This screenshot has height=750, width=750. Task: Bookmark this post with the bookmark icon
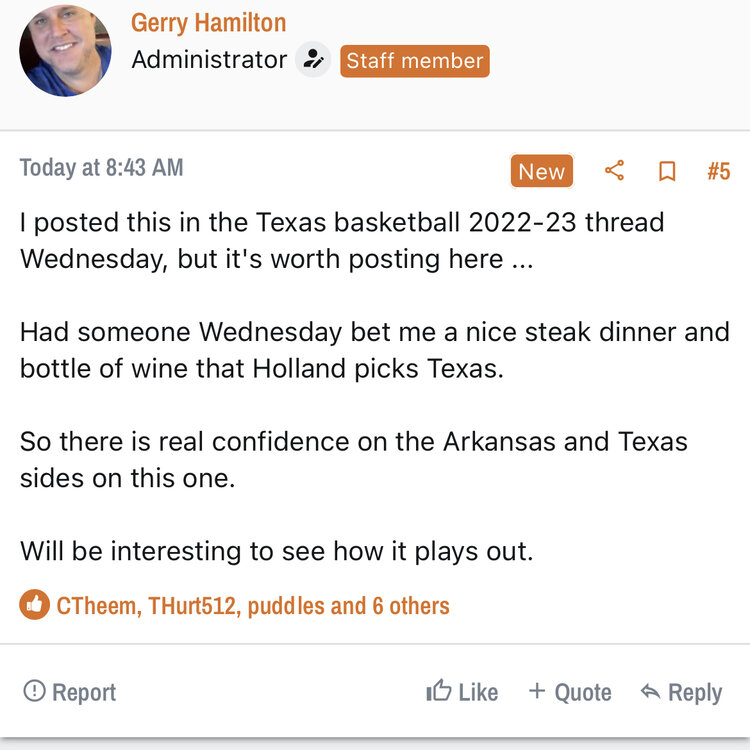pos(667,171)
